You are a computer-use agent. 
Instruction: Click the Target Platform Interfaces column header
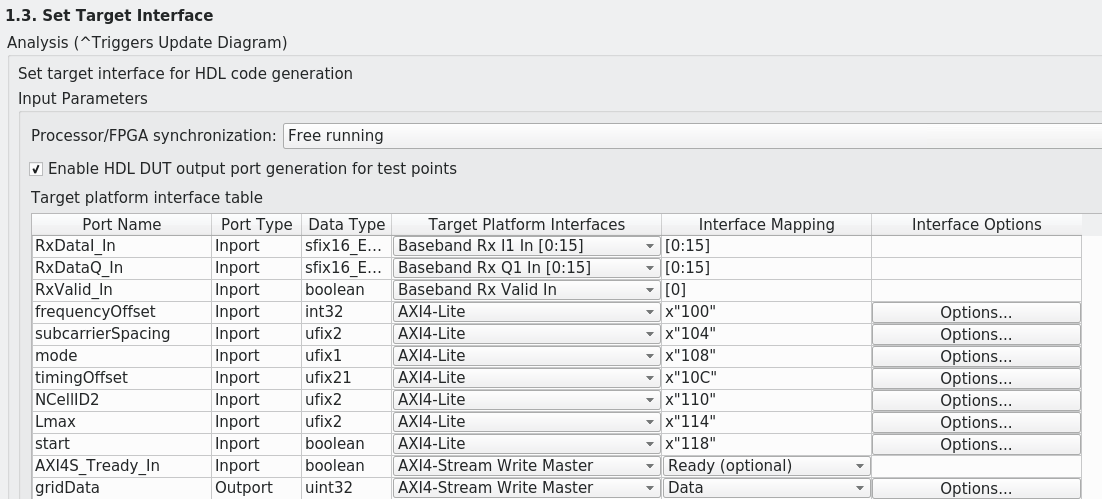526,225
